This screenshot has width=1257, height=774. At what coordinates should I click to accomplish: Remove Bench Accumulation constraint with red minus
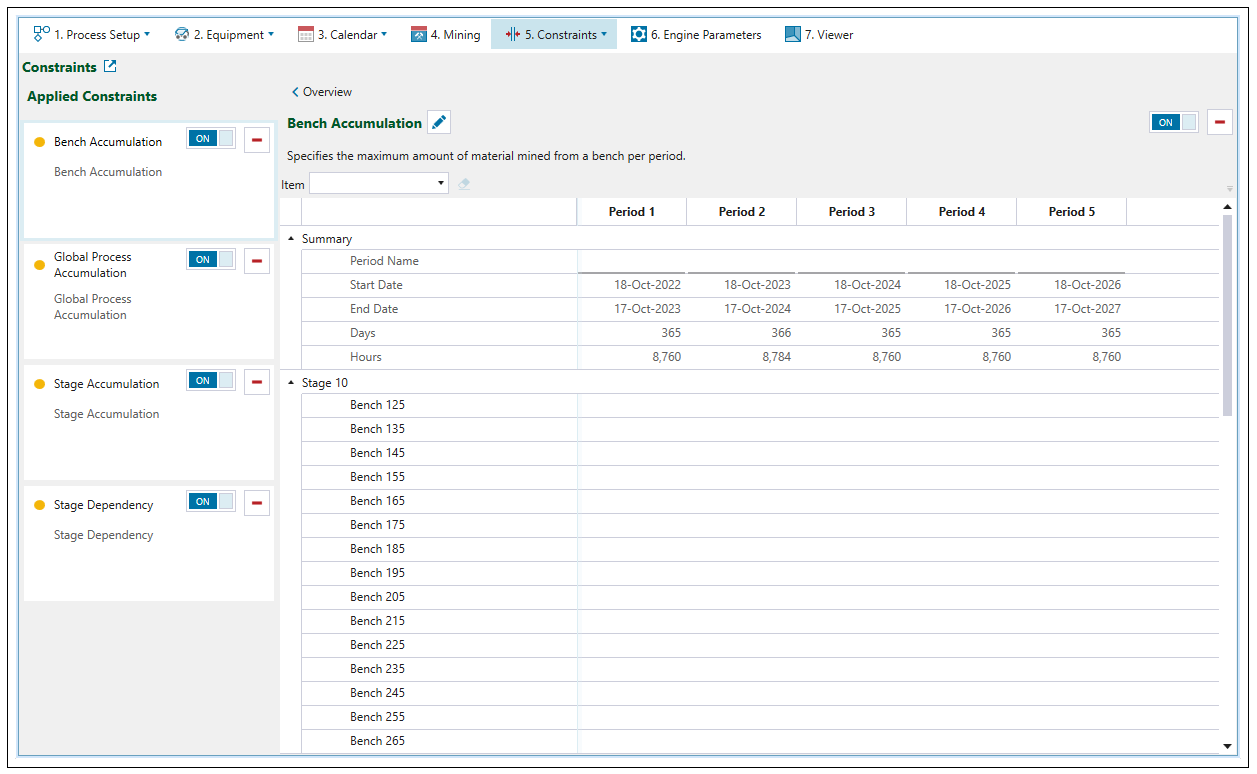pos(257,140)
